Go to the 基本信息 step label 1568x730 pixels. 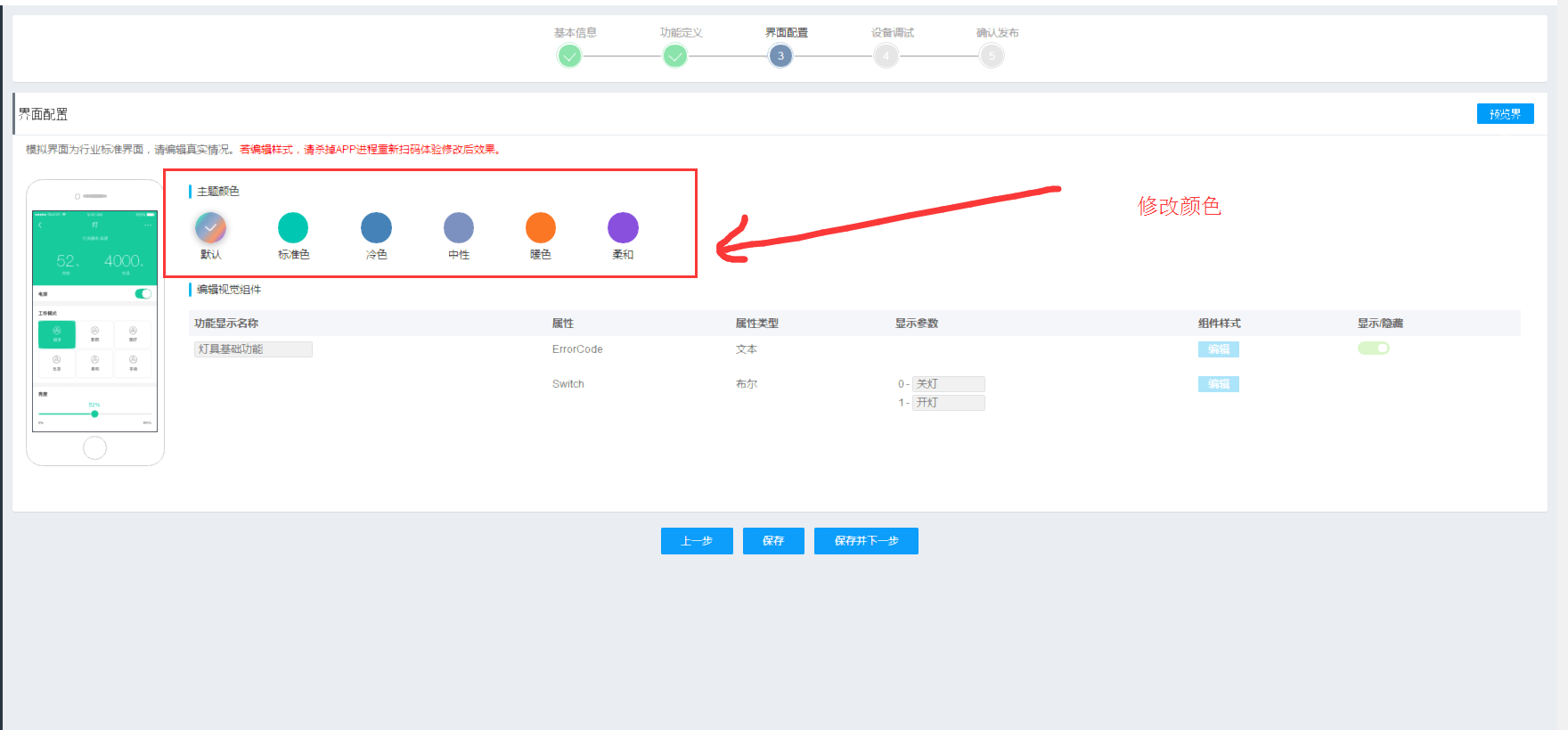click(576, 33)
